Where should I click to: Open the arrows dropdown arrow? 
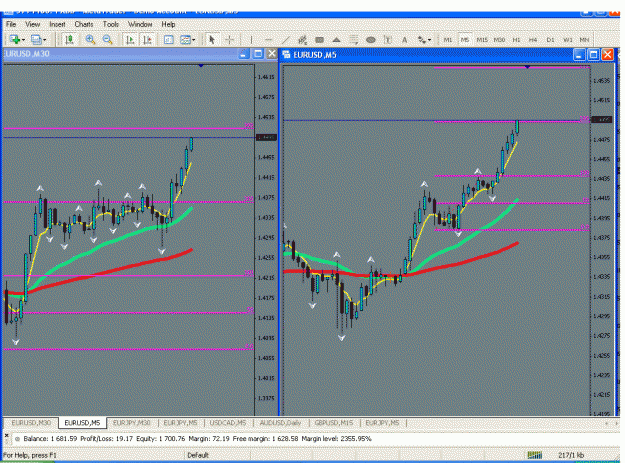[x=430, y=40]
